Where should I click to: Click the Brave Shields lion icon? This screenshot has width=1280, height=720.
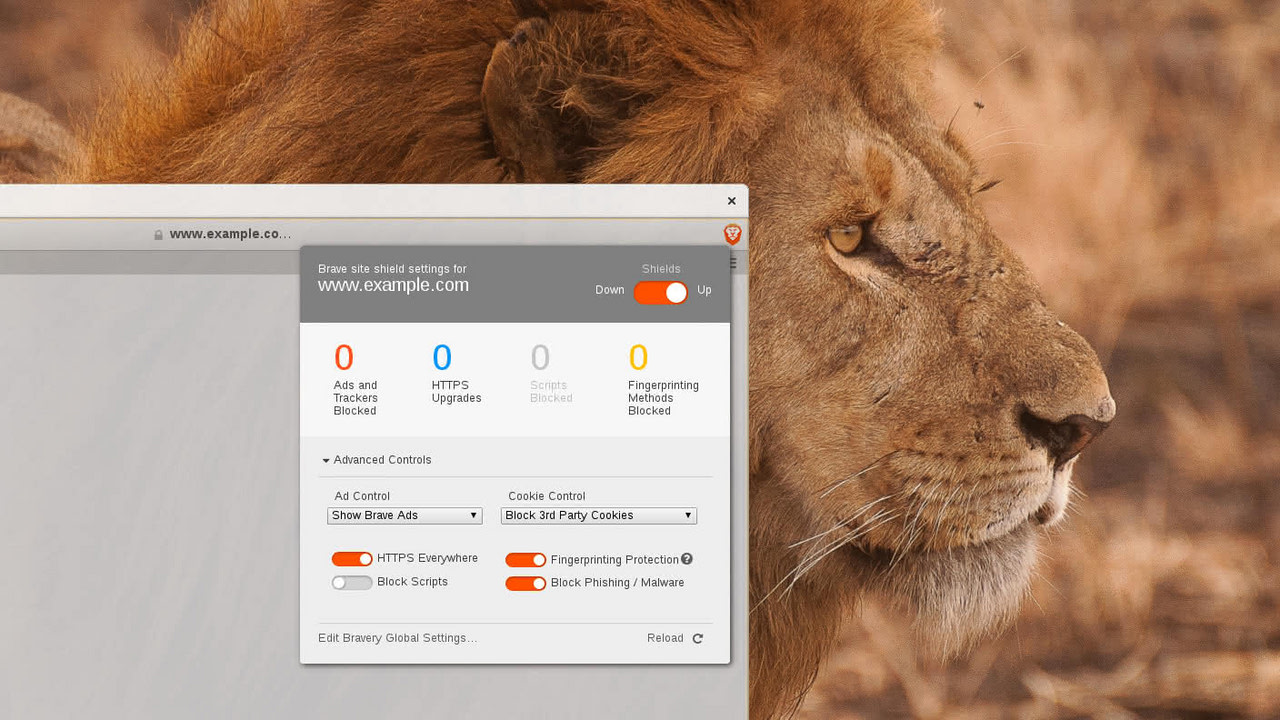pyautogui.click(x=732, y=233)
